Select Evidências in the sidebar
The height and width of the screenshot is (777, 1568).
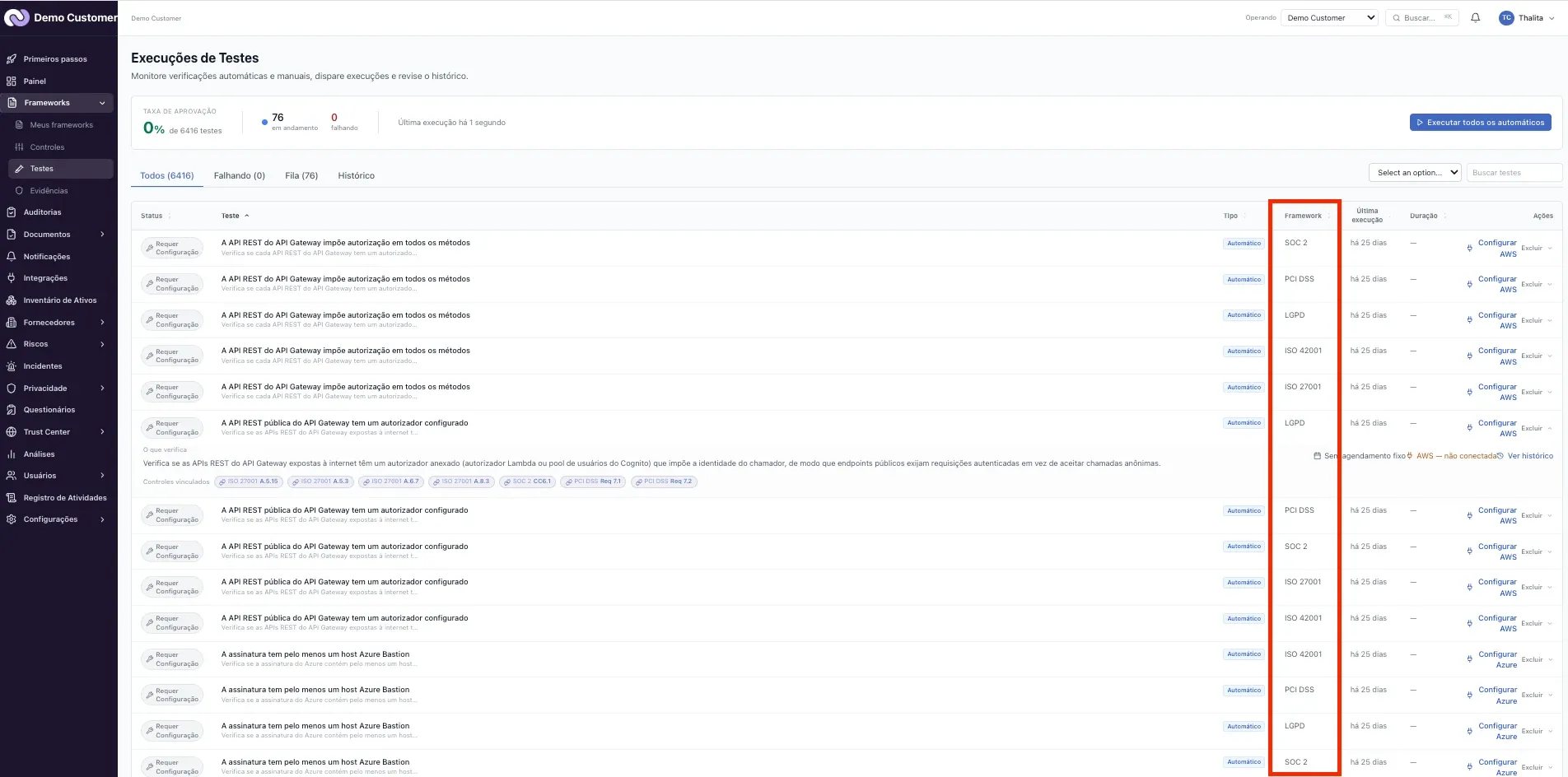tap(49, 191)
